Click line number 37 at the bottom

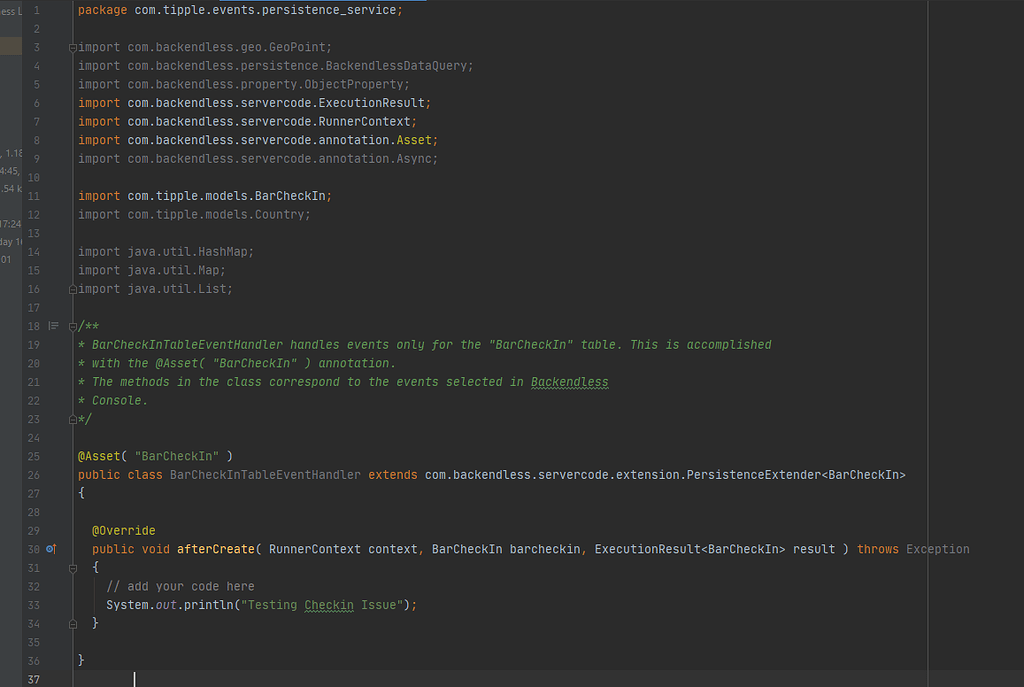pos(33,679)
